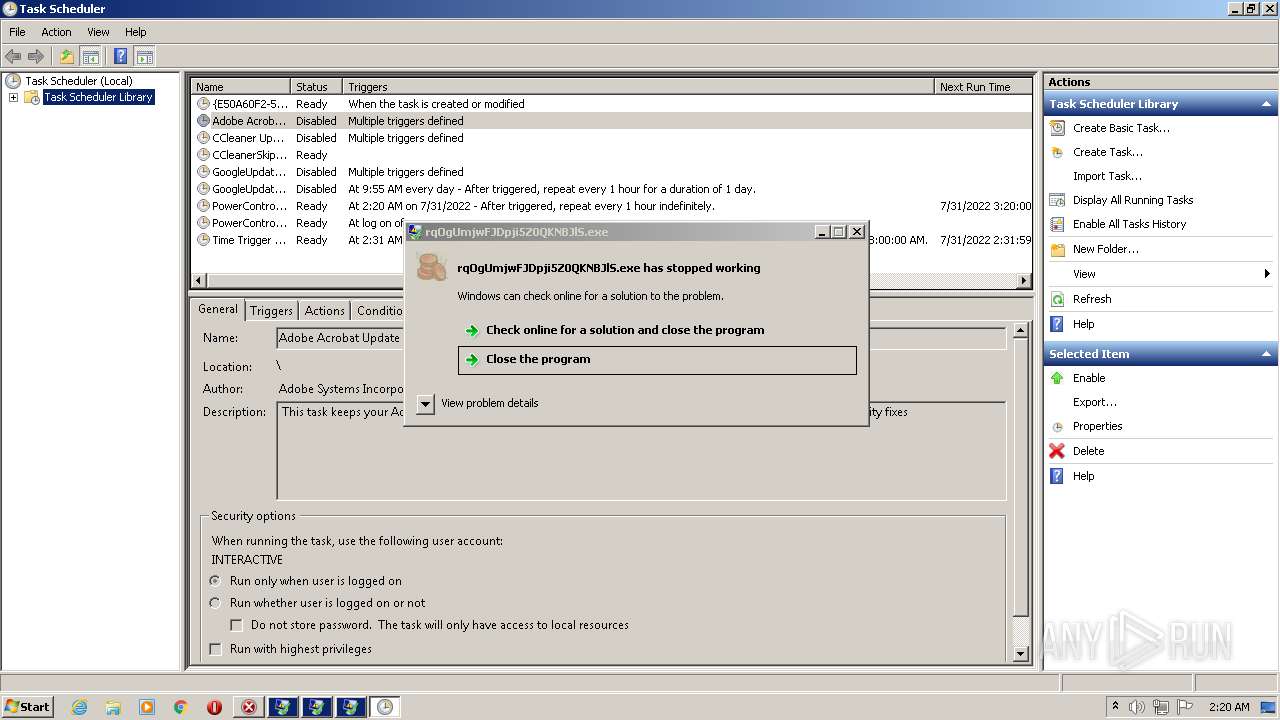Select the Time Trigger task row
This screenshot has width=1280, height=720.
pos(611,240)
